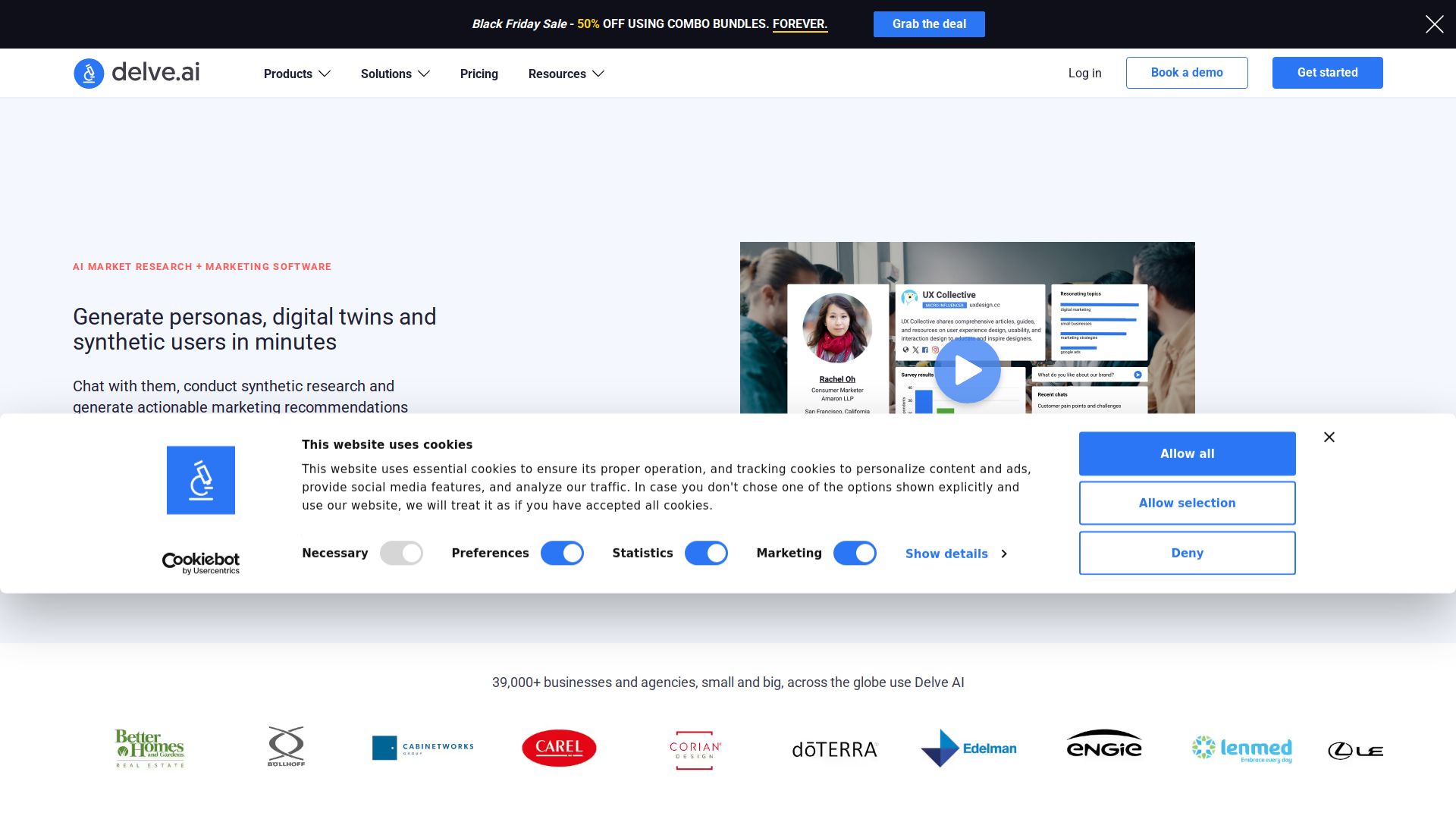Toggle the Preferences cookie switch
The height and width of the screenshot is (819, 1456).
(562, 554)
